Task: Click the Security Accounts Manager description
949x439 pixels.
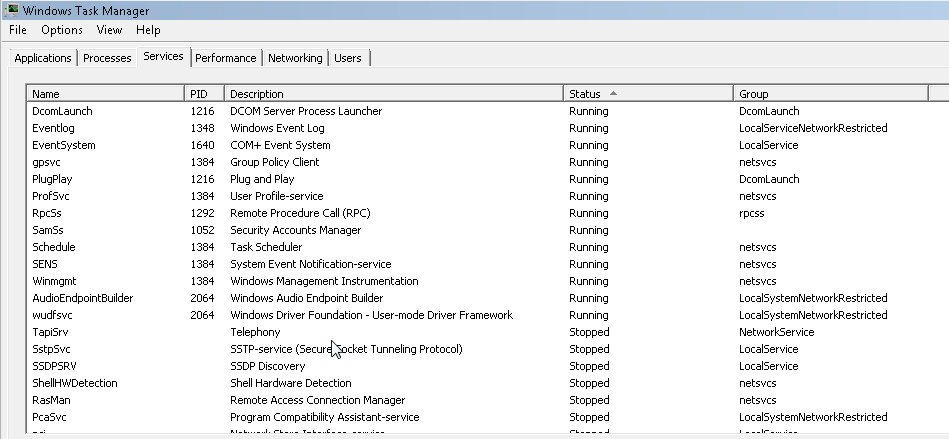Action: coord(295,230)
